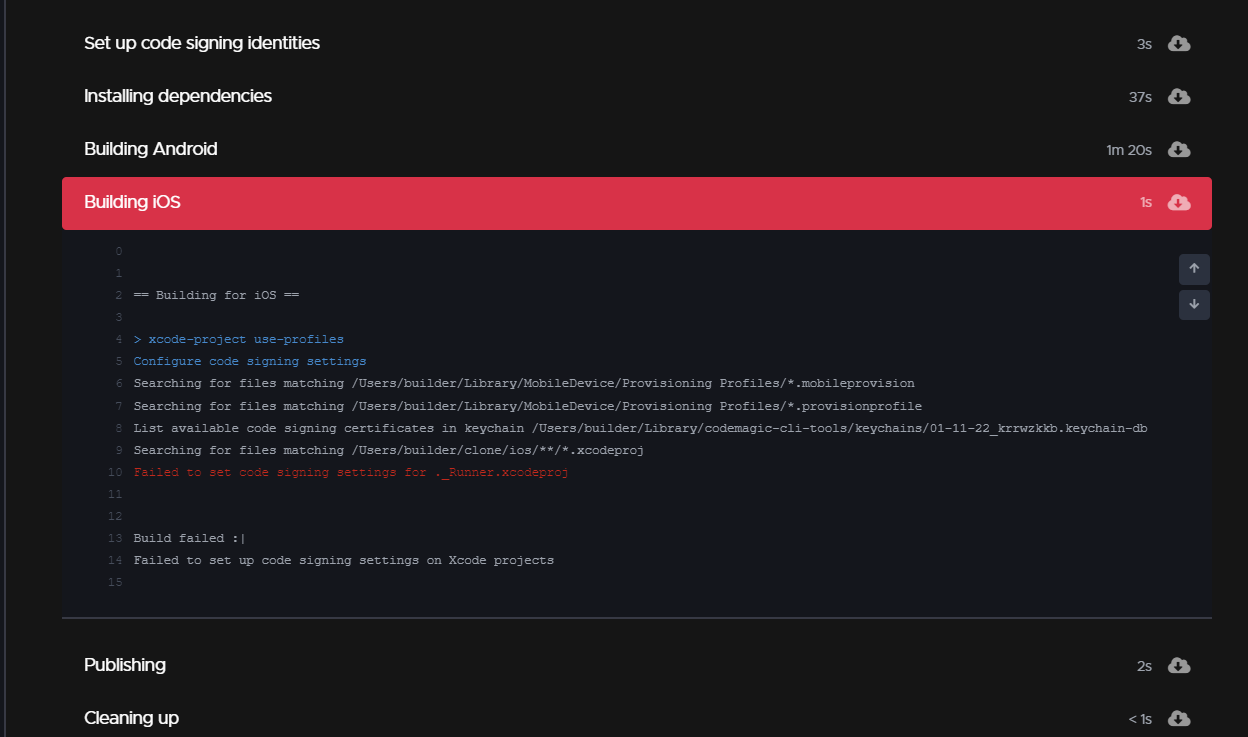Select red error line about ._Runner.xcodeproj
Image resolution: width=1248 pixels, height=737 pixels.
[351, 472]
